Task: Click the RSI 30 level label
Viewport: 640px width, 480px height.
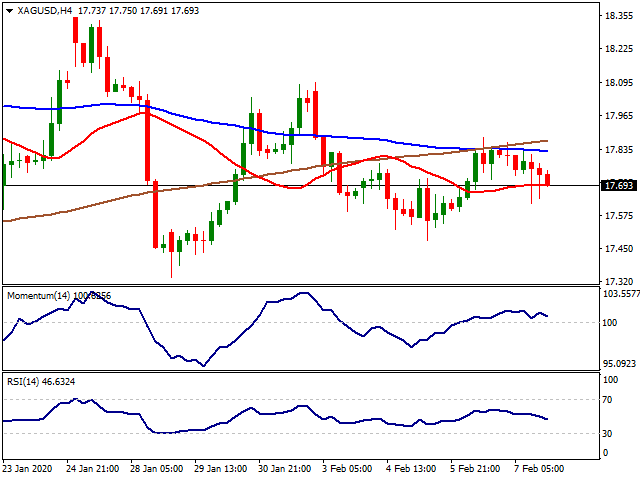Action: [607, 434]
